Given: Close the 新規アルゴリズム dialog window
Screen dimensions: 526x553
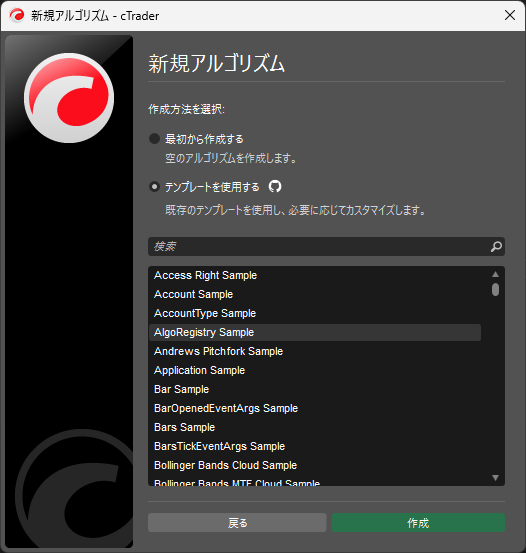Looking at the screenshot, I should click(510, 15).
